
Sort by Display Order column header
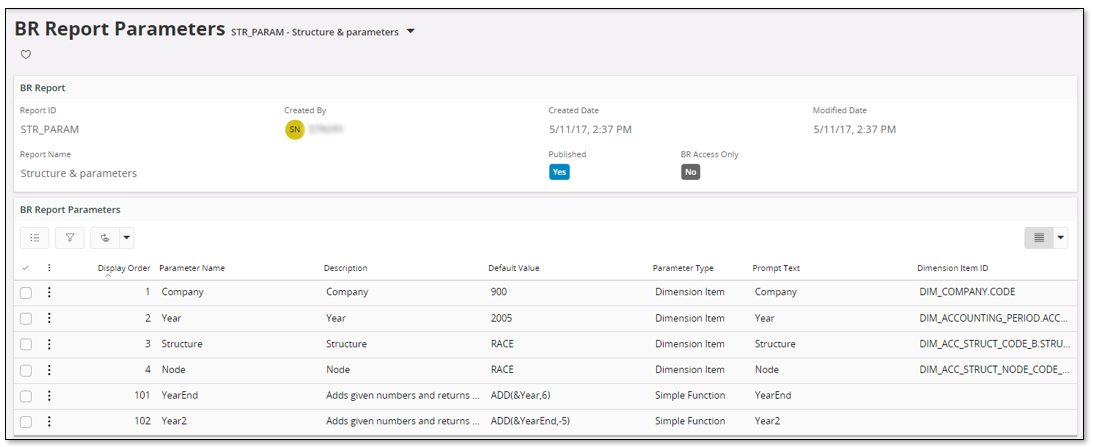pos(124,268)
